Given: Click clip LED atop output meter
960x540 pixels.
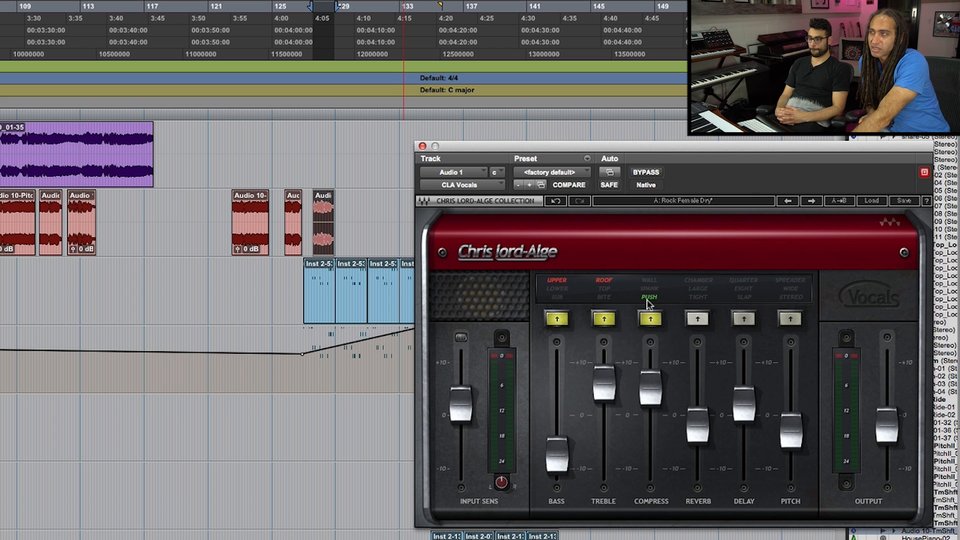Looking at the screenshot, I should coord(846,355).
